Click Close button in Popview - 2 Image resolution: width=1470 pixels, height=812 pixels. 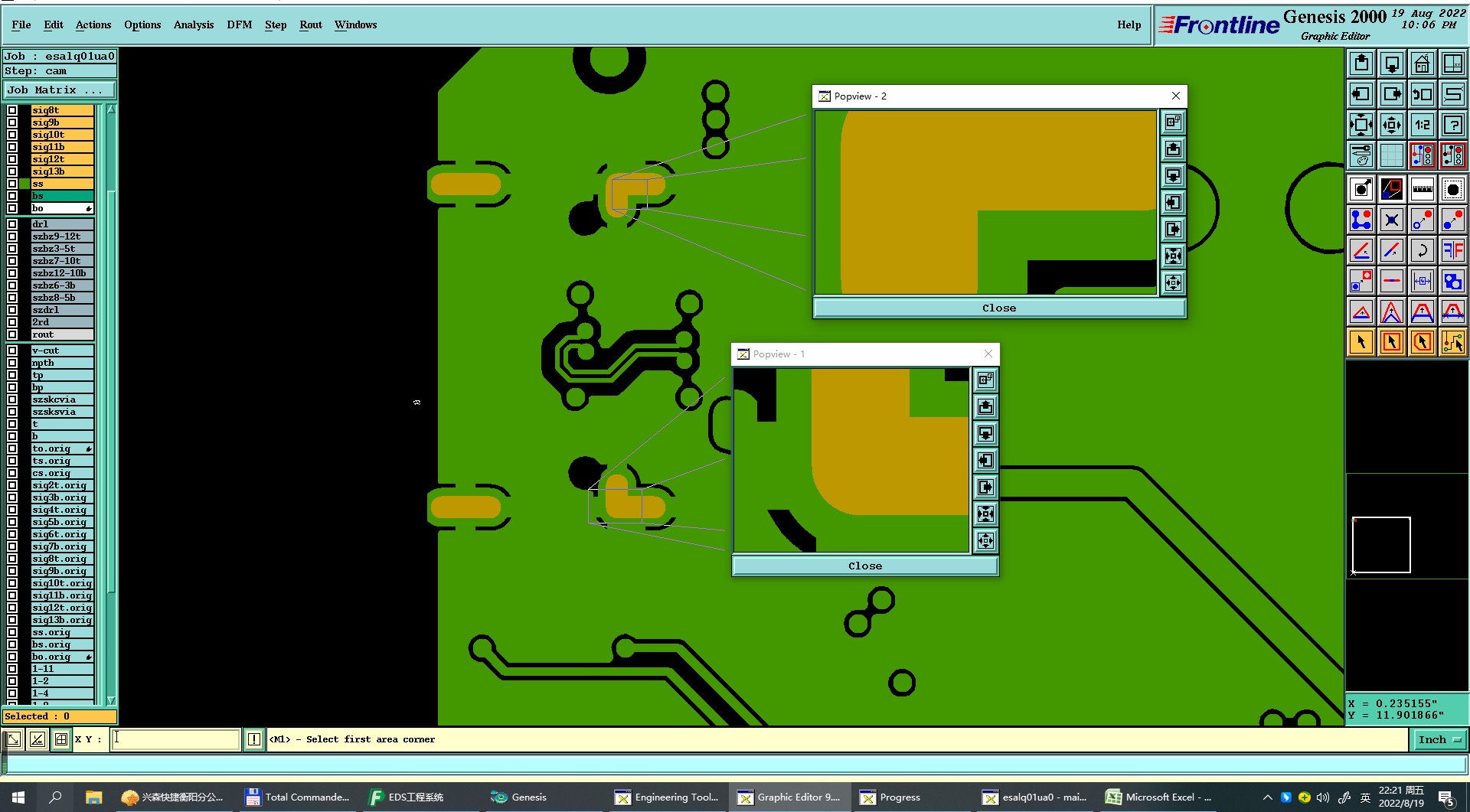click(x=999, y=308)
